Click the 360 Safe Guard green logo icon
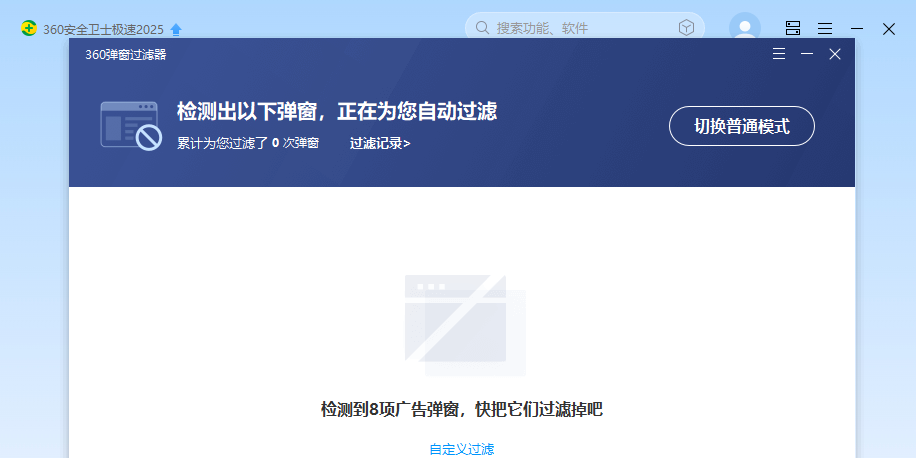 pos(29,28)
